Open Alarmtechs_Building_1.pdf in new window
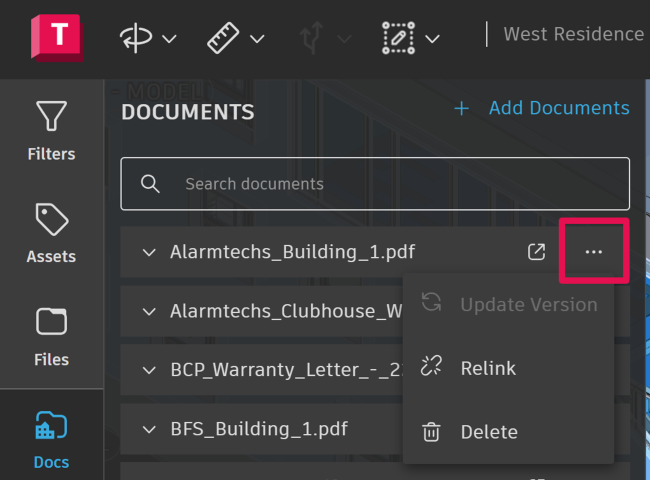 pyautogui.click(x=537, y=252)
